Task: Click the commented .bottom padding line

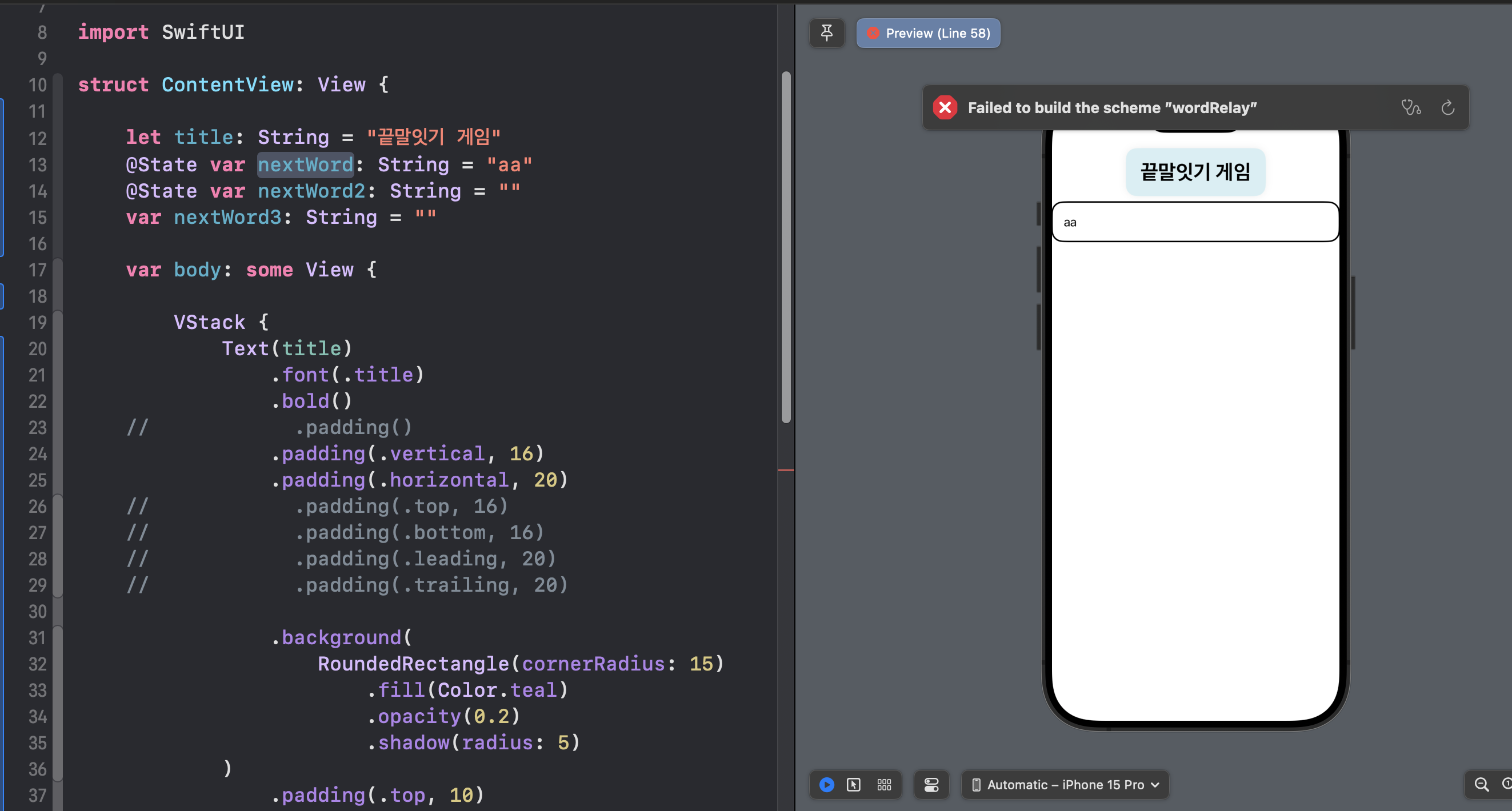Action: click(x=420, y=533)
